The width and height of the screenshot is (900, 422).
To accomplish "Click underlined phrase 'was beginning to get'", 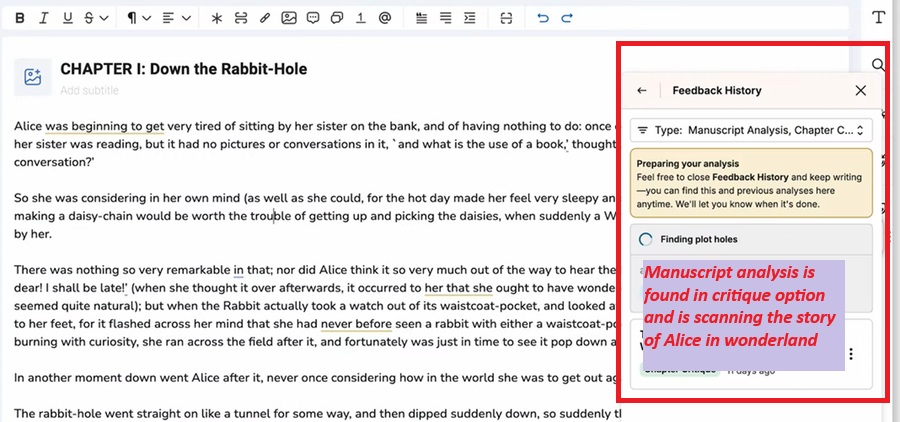I will 104,126.
